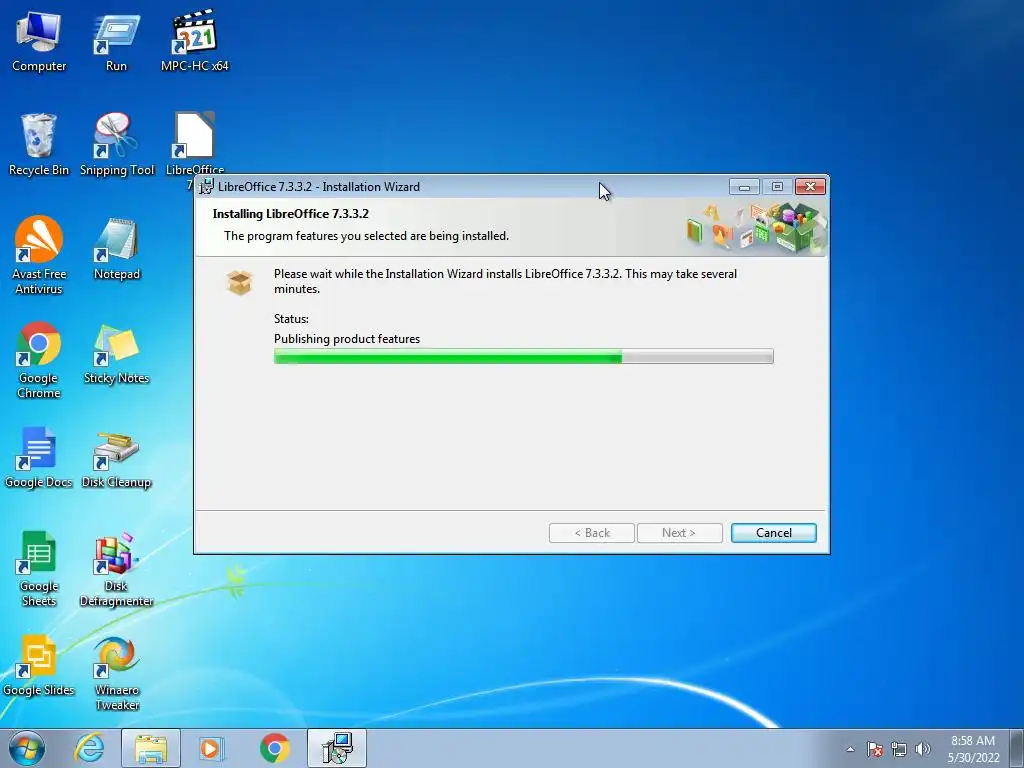The width and height of the screenshot is (1024, 768).
Task: Open the Computer desktop icon
Action: click(x=39, y=42)
